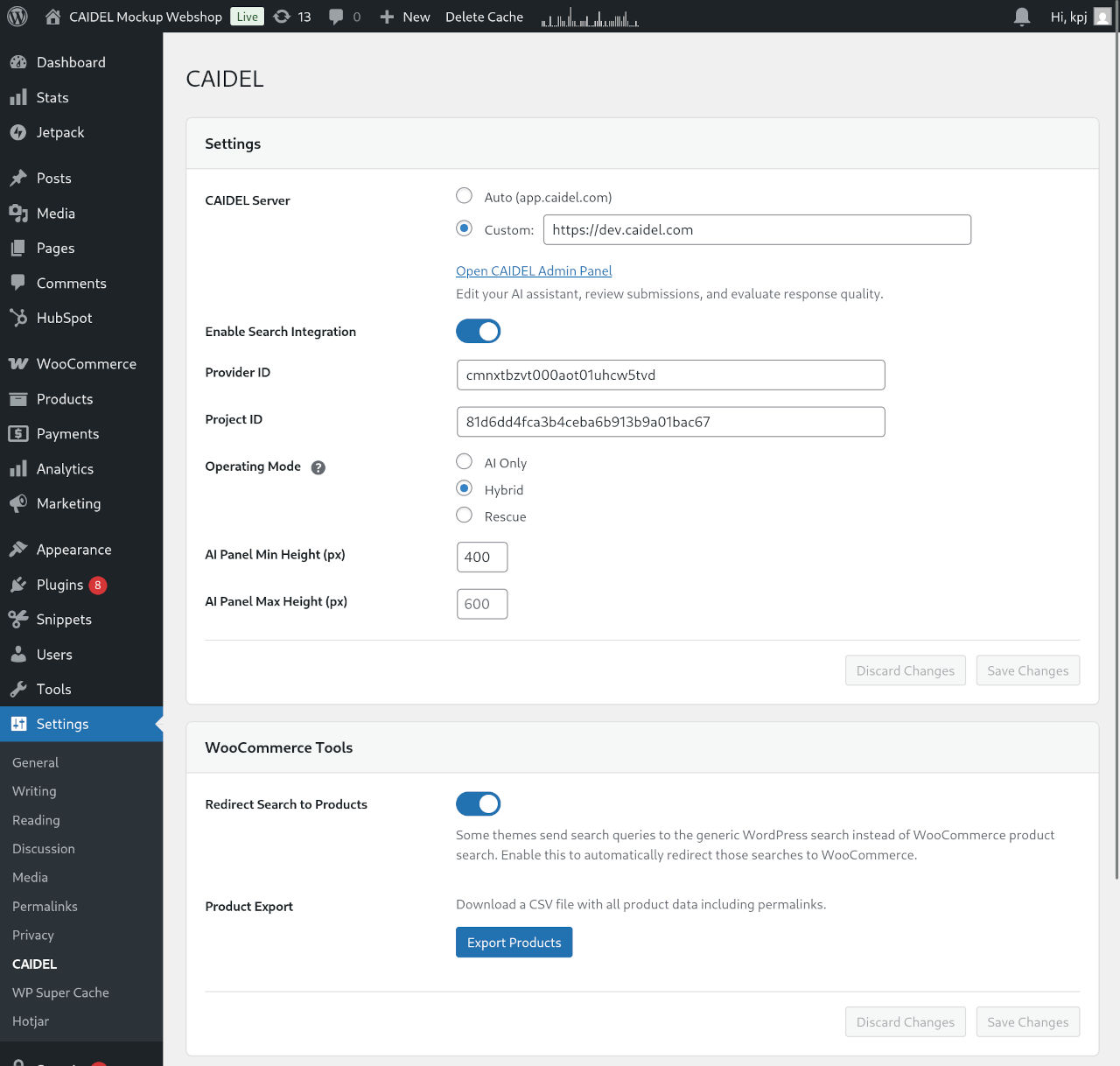Click the AI Panel Min Height field
This screenshot has height=1066, width=1120.
(482, 557)
